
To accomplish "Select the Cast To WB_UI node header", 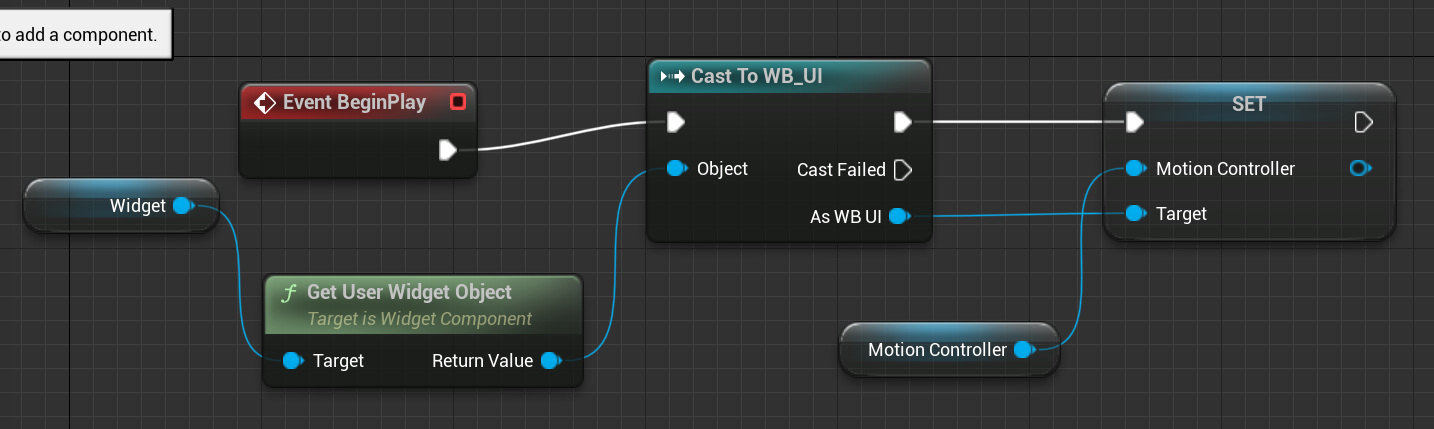I will click(757, 77).
